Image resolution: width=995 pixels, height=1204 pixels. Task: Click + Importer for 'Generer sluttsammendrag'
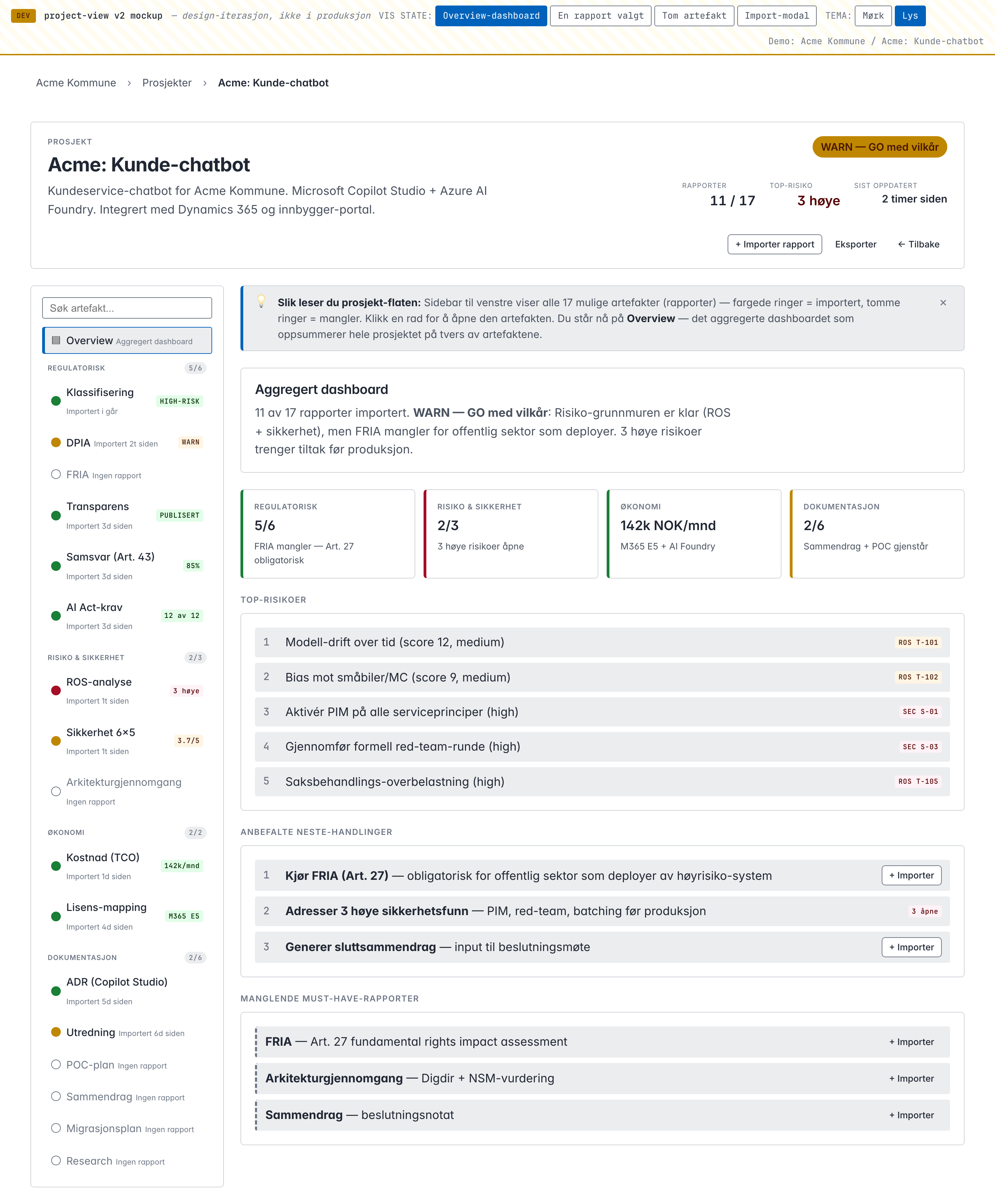coord(911,947)
